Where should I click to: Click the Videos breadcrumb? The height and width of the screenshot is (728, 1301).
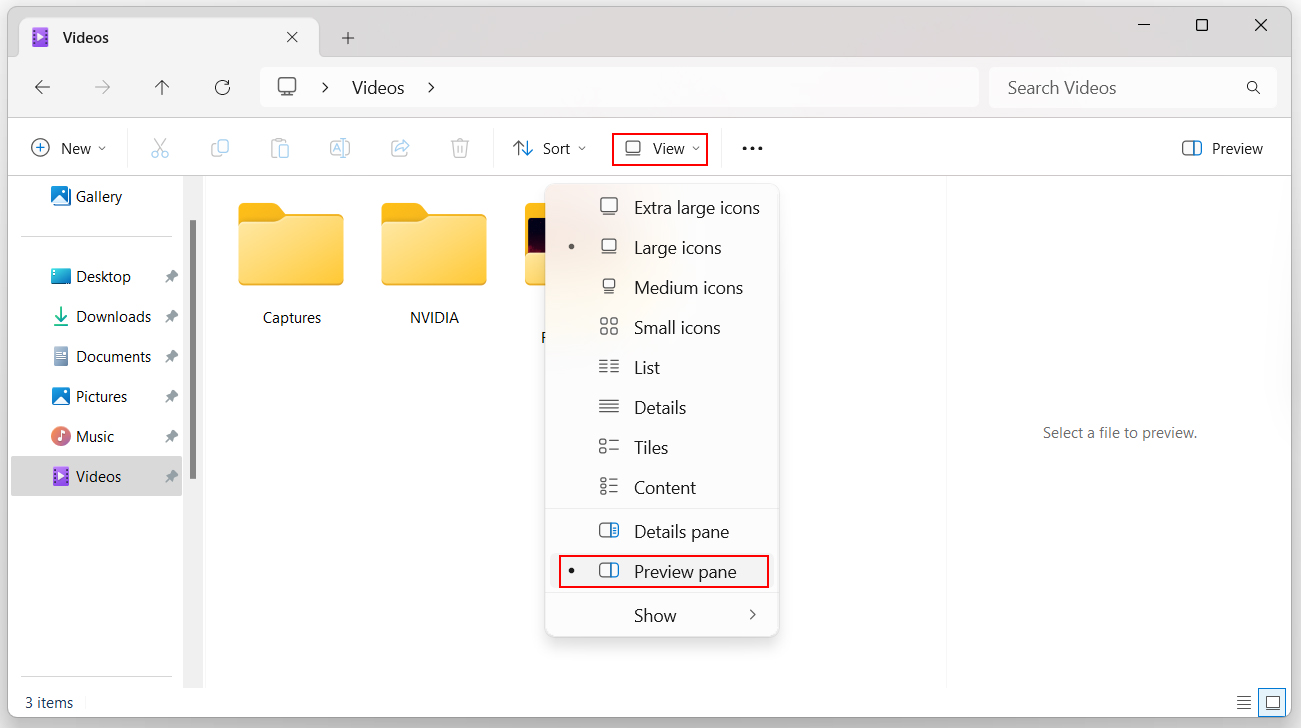pyautogui.click(x=378, y=87)
